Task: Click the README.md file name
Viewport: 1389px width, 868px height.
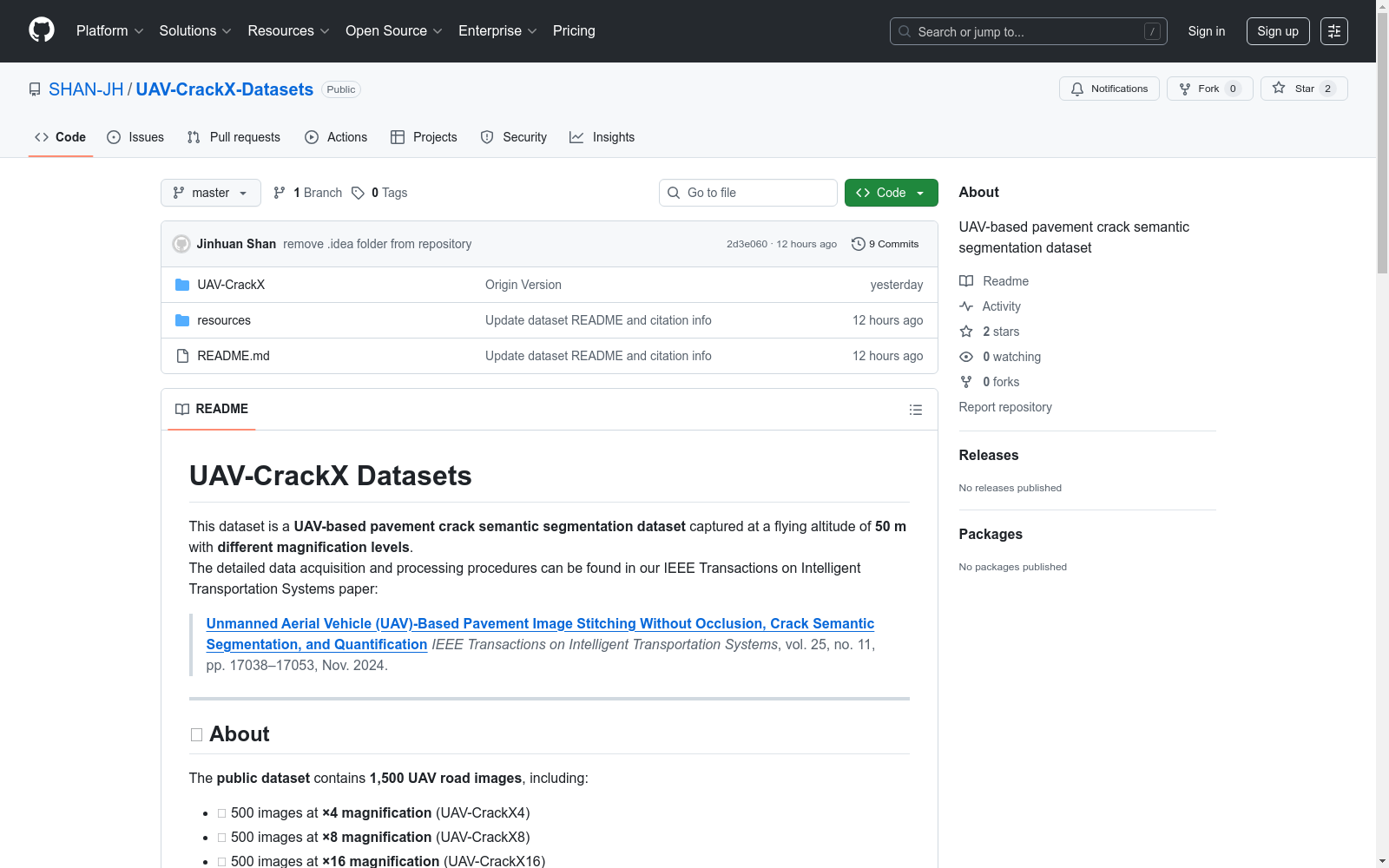Action: (x=234, y=356)
